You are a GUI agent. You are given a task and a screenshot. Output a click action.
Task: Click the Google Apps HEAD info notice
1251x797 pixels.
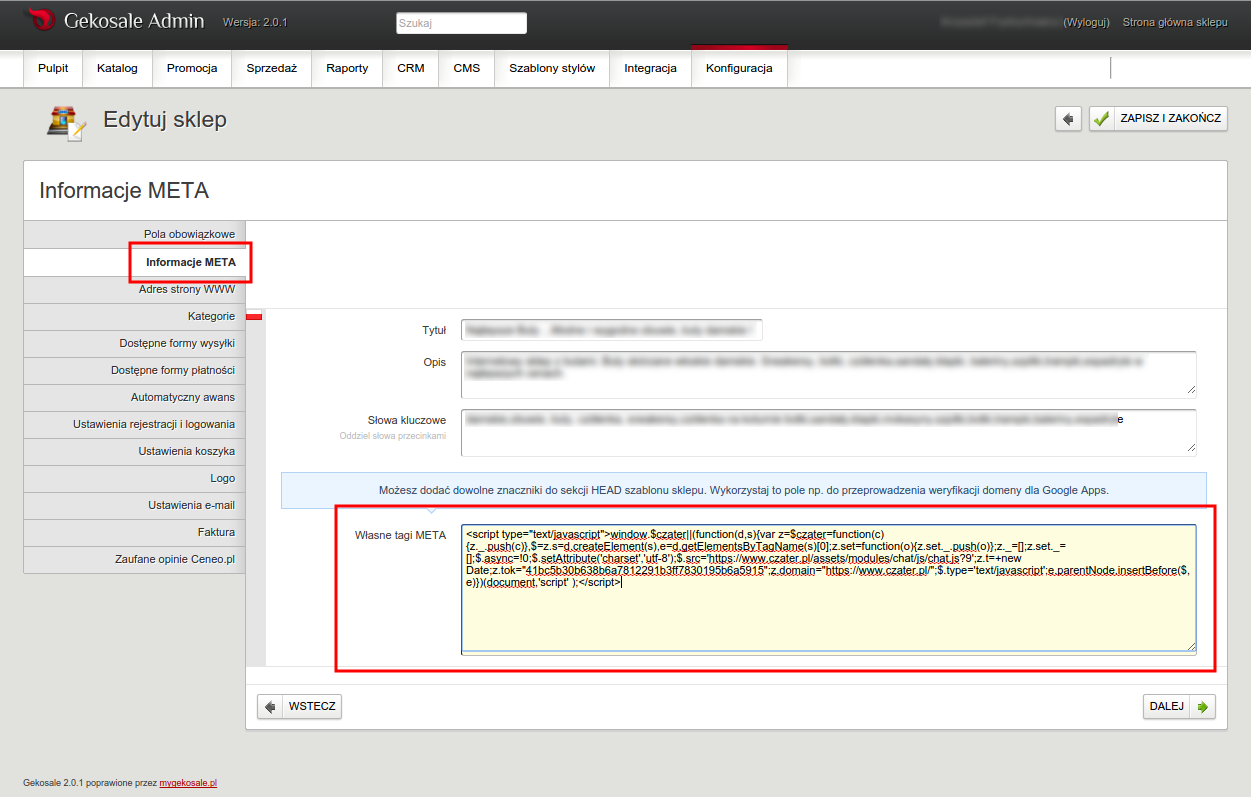(744, 491)
